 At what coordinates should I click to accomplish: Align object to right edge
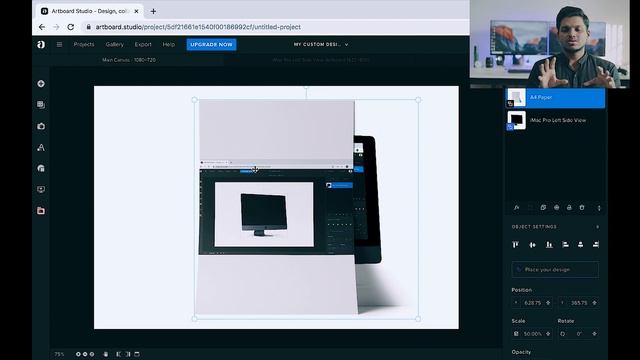[x=596, y=244]
